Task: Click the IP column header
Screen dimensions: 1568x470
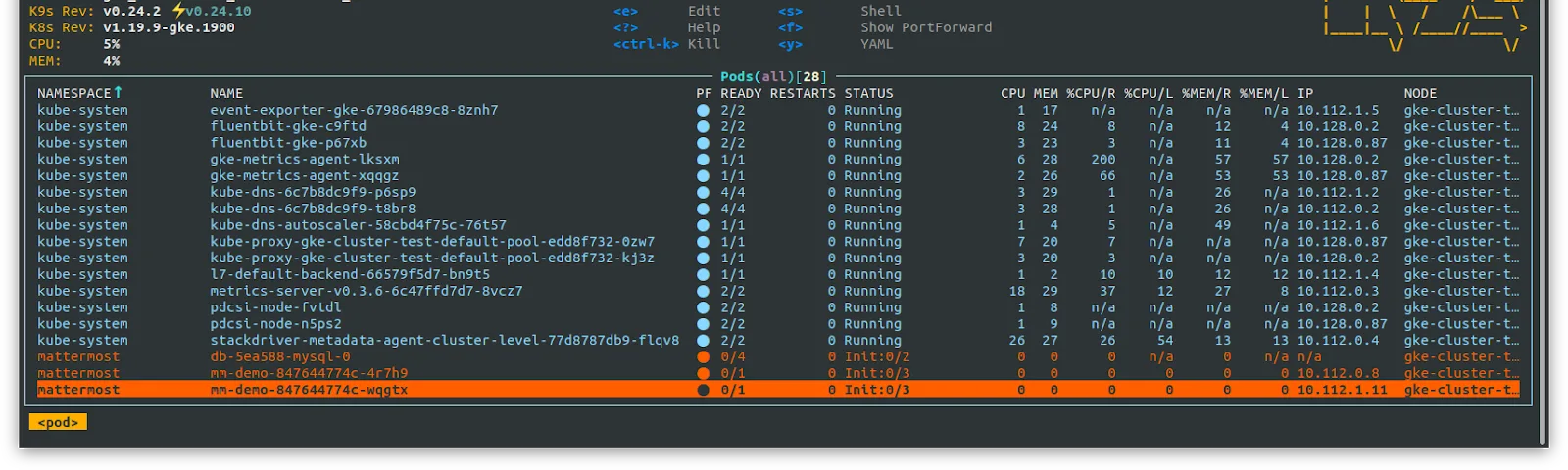Action: tap(1305, 94)
